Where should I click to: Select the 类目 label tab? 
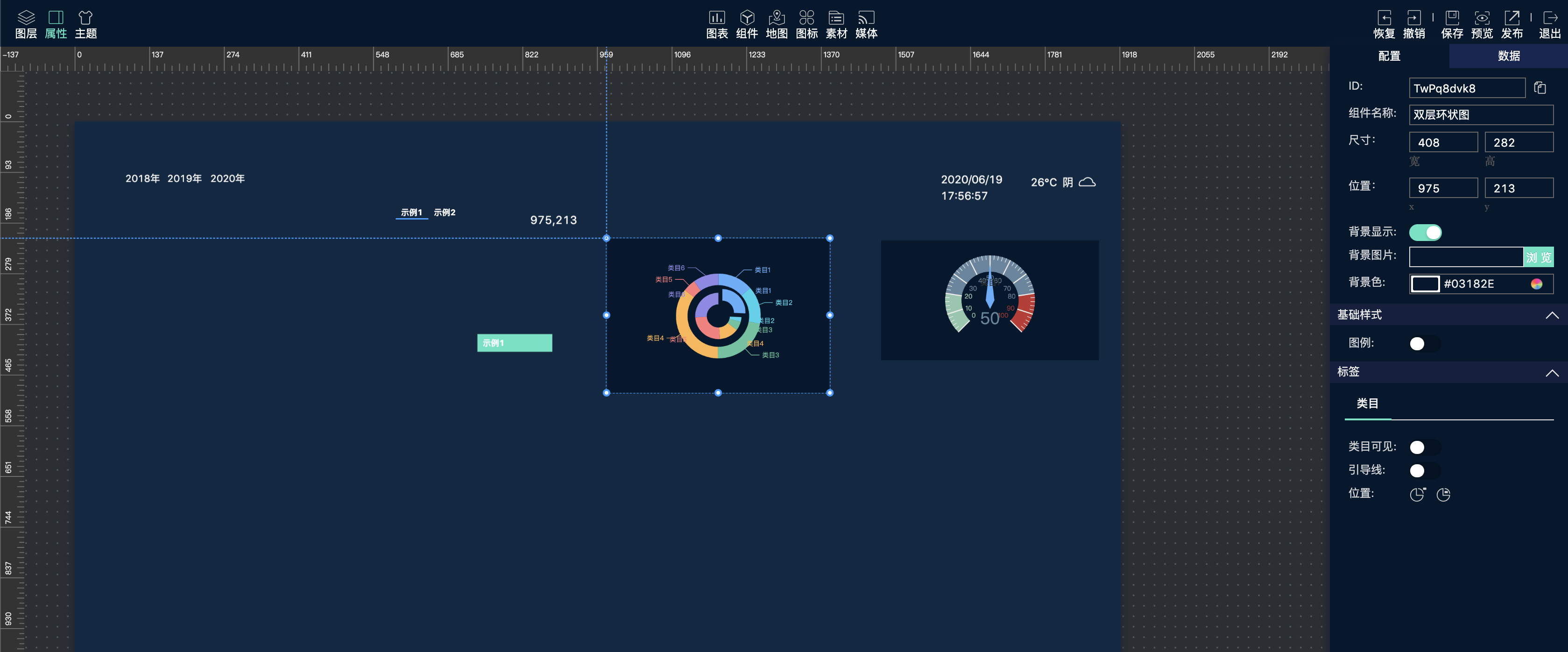pyautogui.click(x=1367, y=404)
